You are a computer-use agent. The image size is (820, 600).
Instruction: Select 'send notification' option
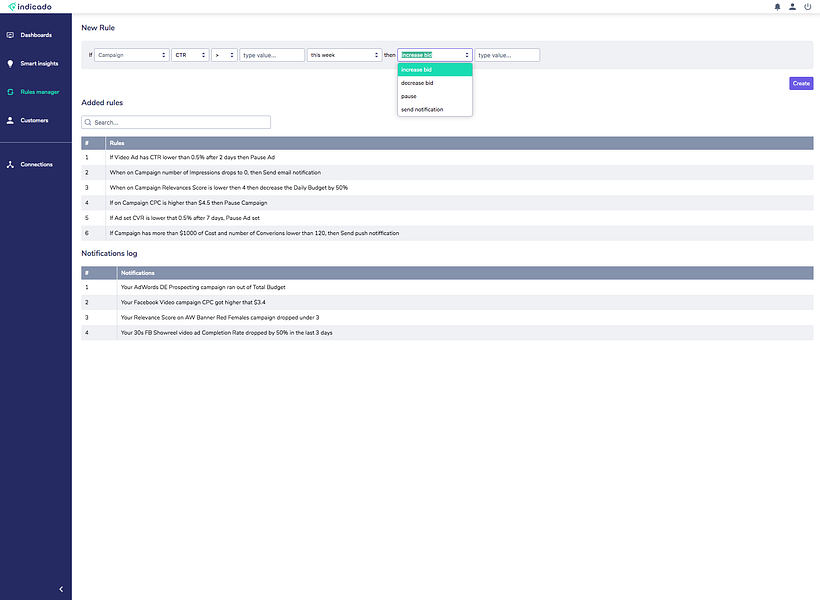click(435, 110)
